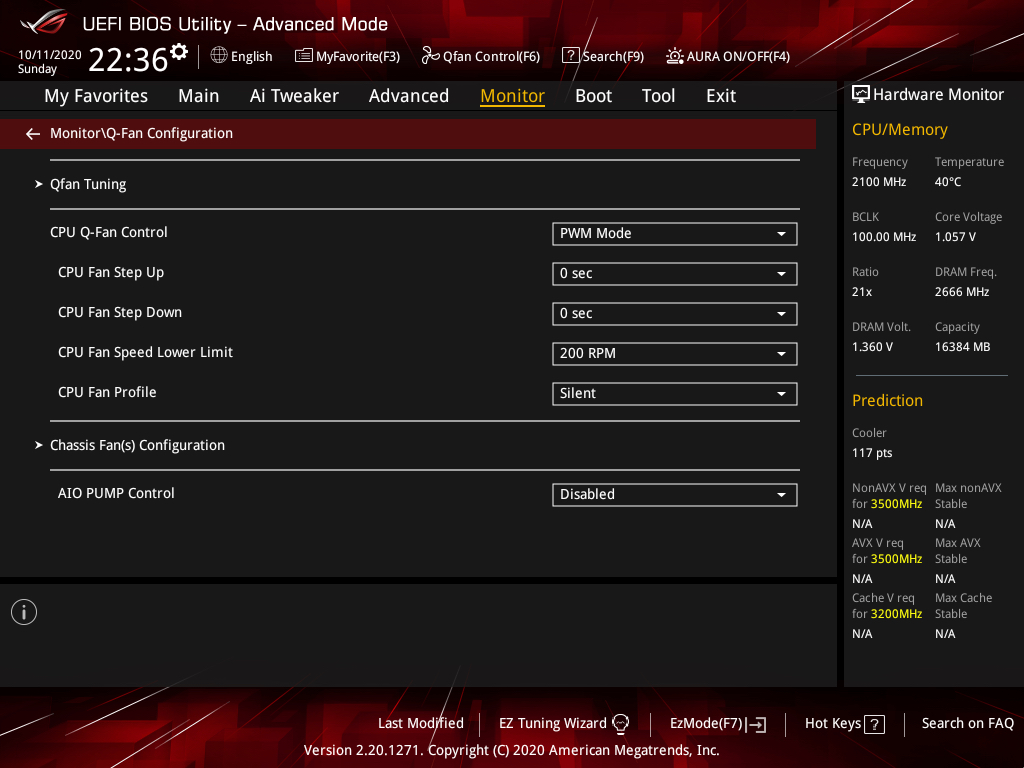Viewport: 1024px width, 768px height.
Task: Select the Monitor tab
Action: point(513,96)
